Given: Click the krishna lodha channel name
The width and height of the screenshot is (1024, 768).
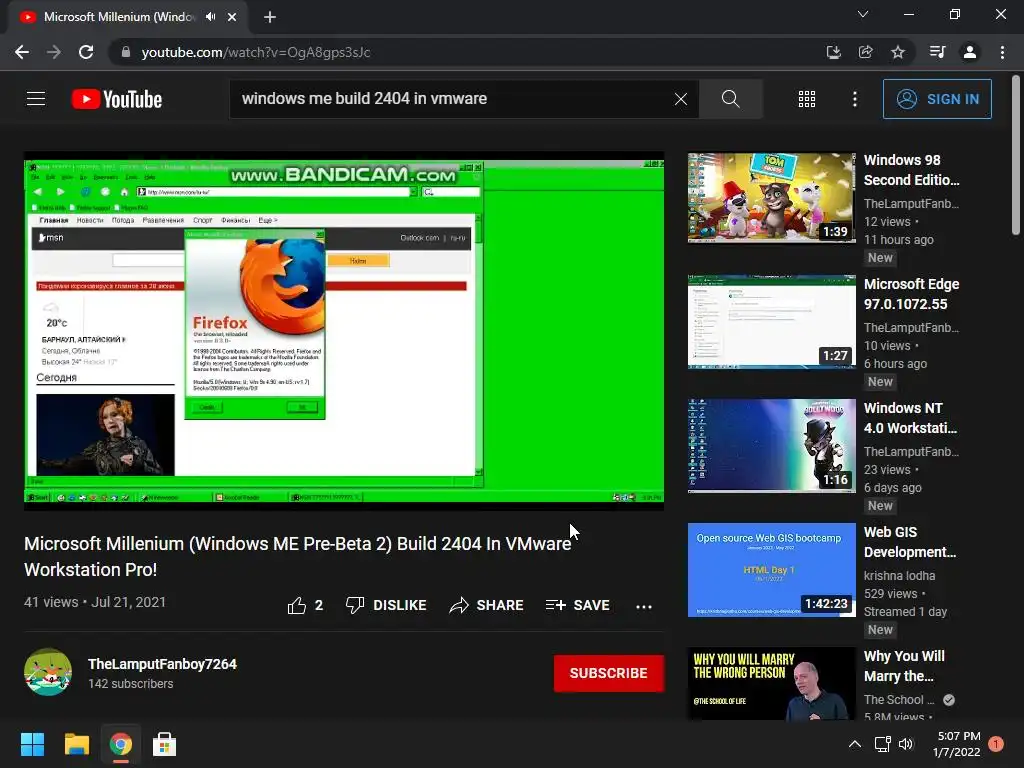Looking at the screenshot, I should point(899,576).
